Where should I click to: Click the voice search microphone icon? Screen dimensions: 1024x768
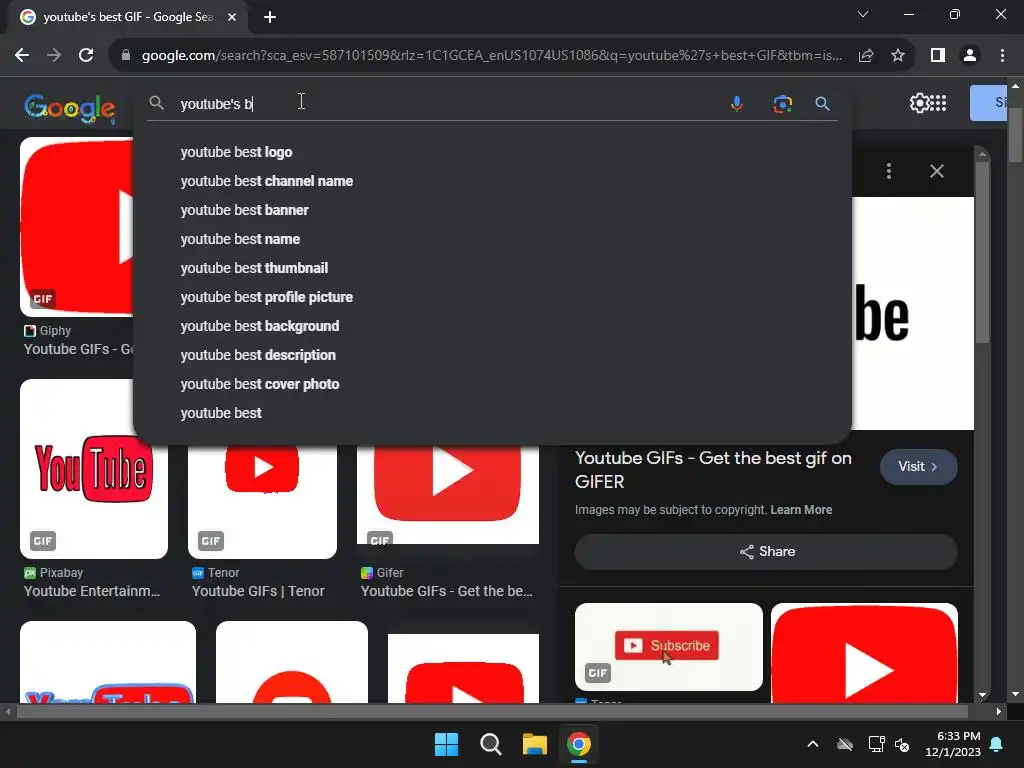(737, 104)
